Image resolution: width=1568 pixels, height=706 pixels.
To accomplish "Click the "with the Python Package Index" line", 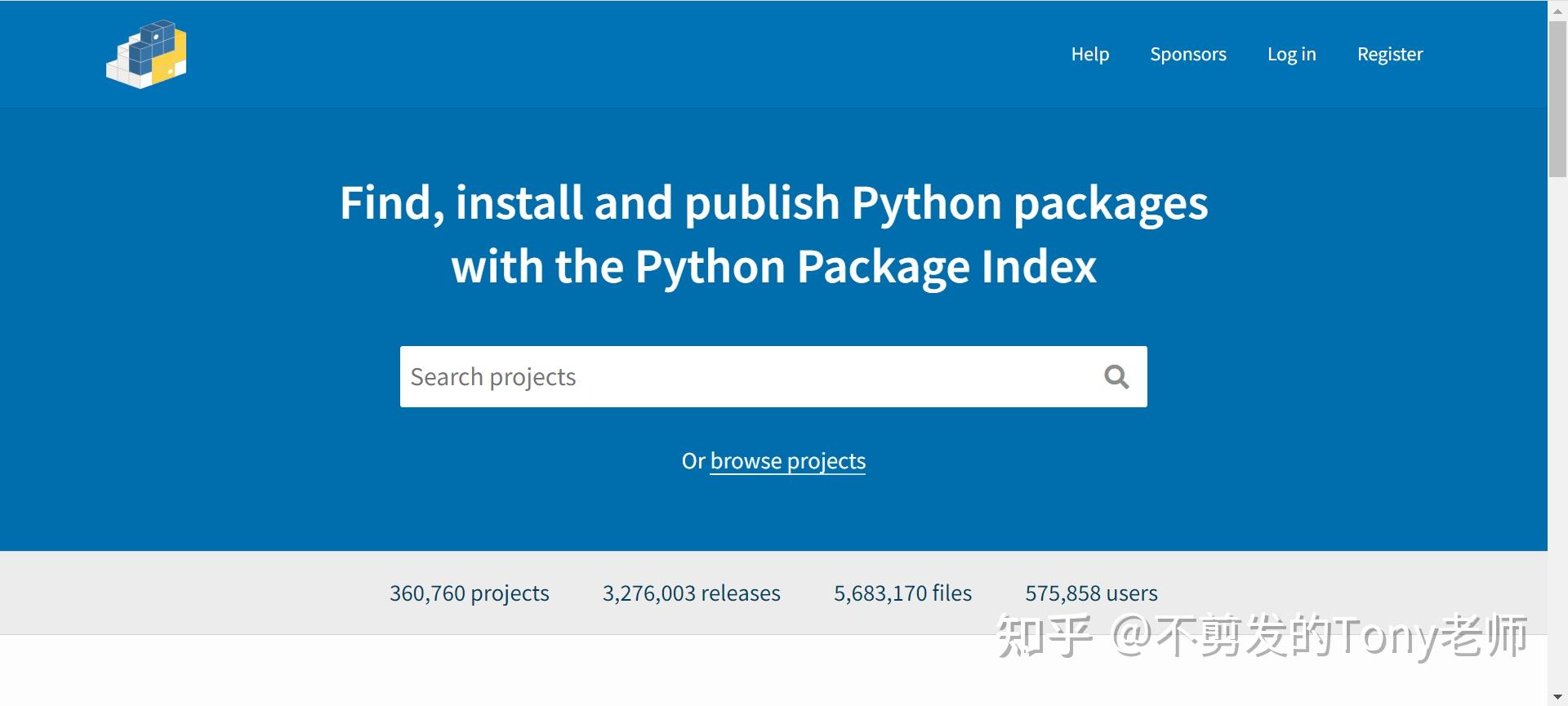I will [773, 267].
